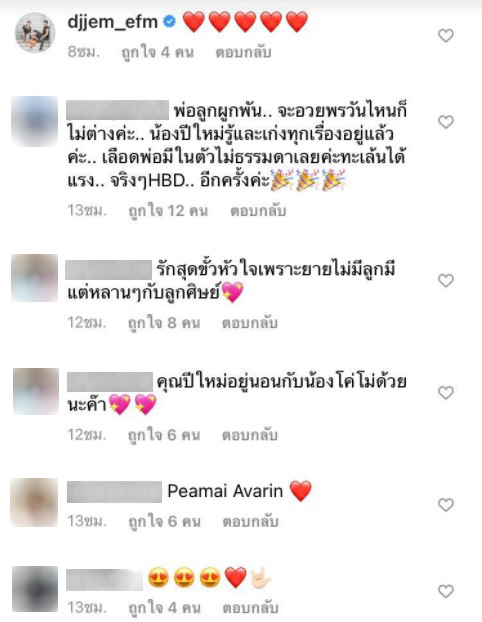Image resolution: width=482 pixels, height=622 pixels.
Task: Reply to the Peamai Avarin comment
Action: (250, 521)
